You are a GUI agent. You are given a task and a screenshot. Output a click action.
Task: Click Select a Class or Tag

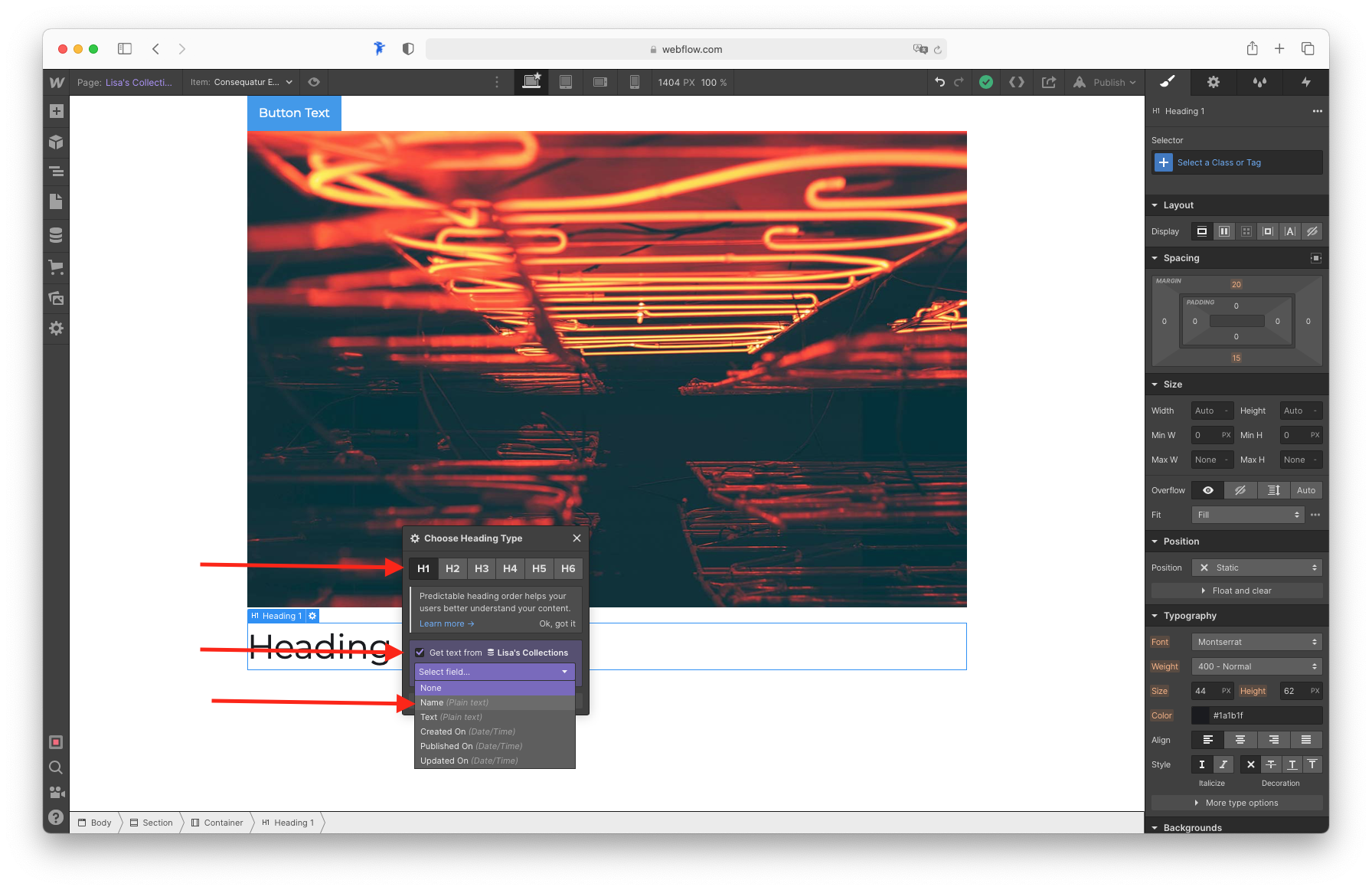(x=1219, y=162)
